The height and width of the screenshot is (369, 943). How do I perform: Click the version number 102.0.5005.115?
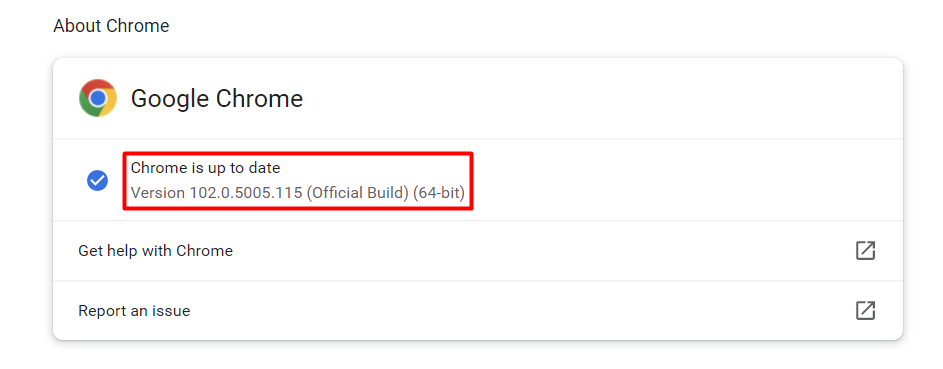click(x=246, y=194)
